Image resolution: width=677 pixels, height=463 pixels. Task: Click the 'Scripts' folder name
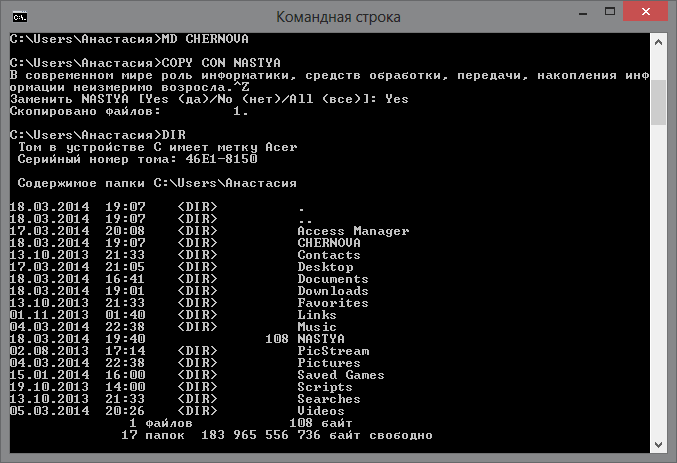(325, 387)
